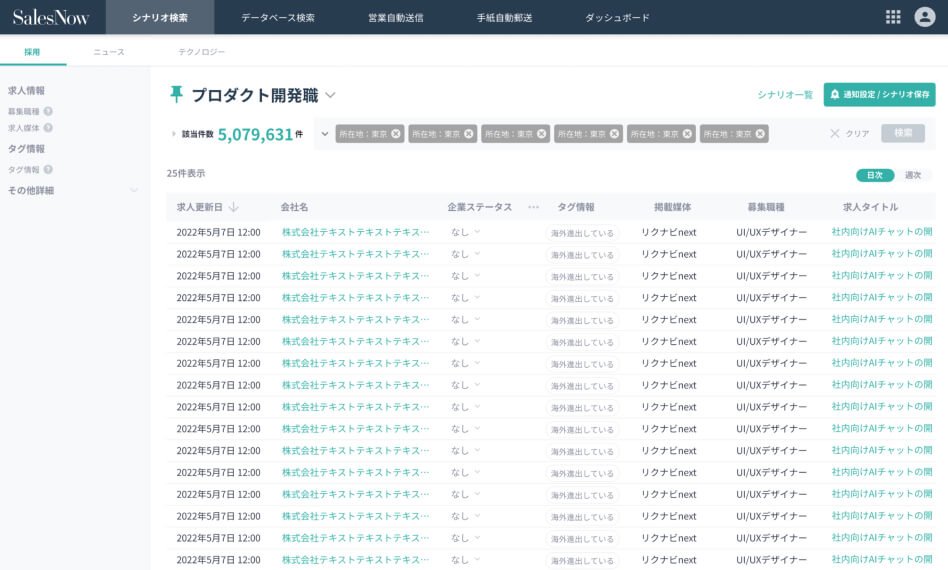948x570 pixels.
Task: Click the 2022年5月7日 12:00 date in the first row
Action: pos(218,232)
